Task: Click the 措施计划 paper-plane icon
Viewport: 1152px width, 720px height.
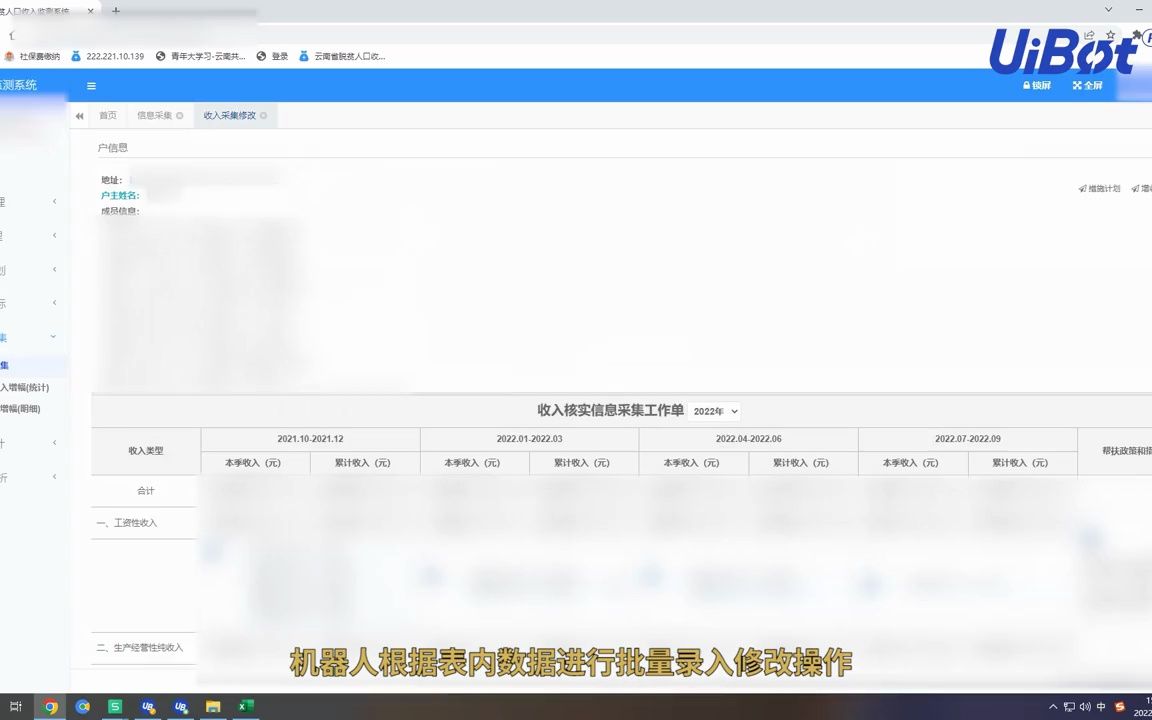Action: [1082, 188]
